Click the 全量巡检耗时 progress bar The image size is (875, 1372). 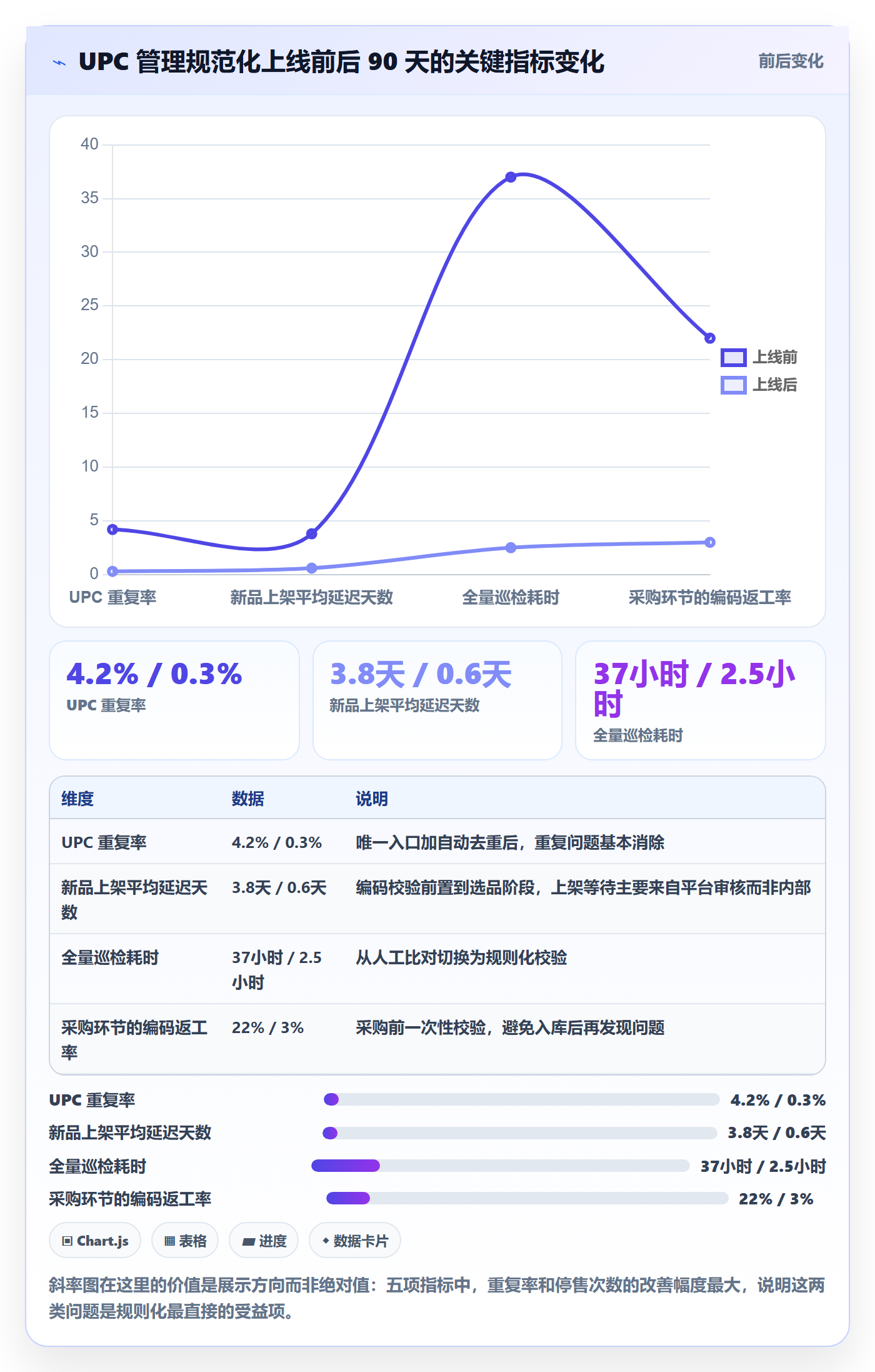tap(501, 1166)
